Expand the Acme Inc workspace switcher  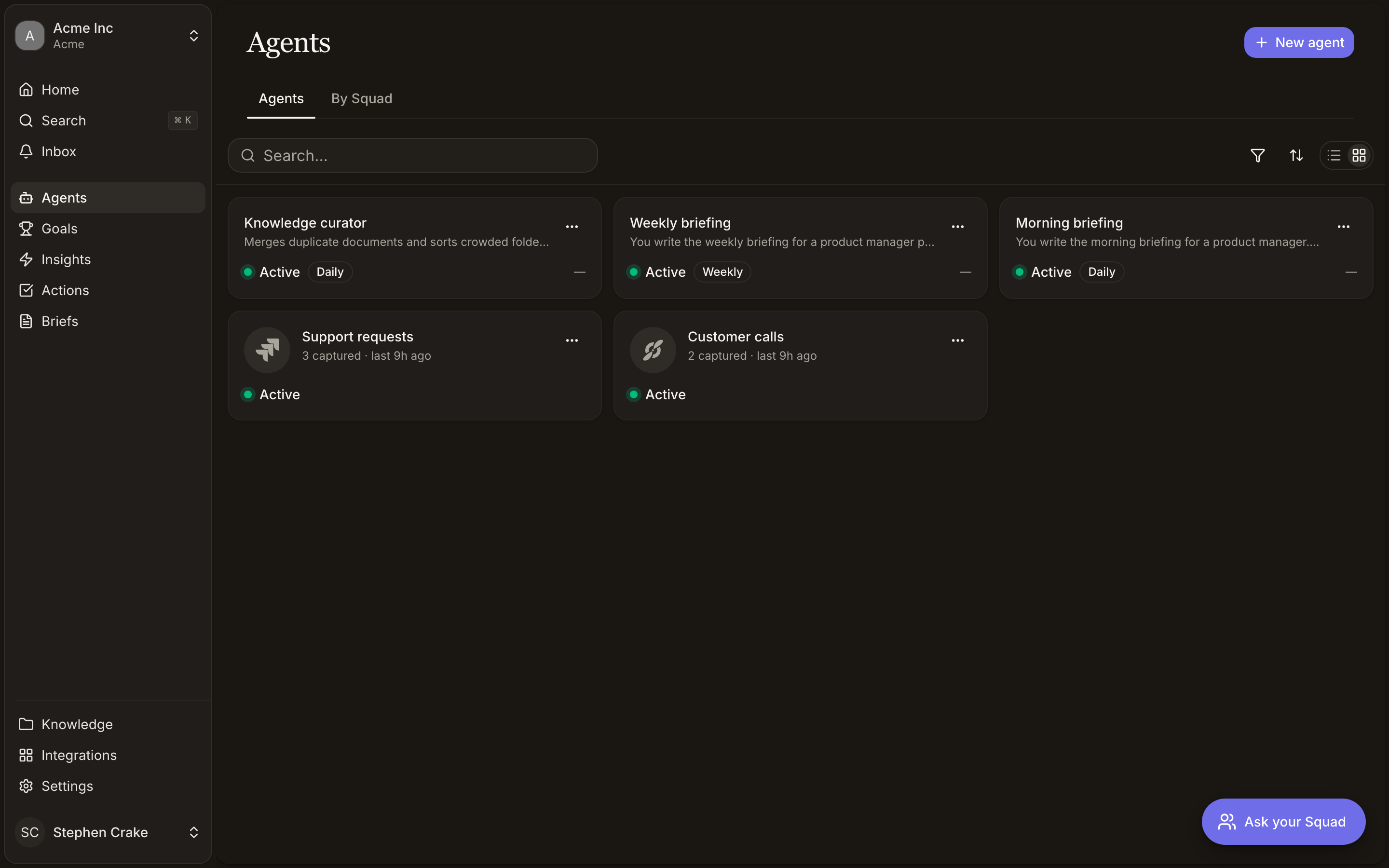(x=108, y=36)
